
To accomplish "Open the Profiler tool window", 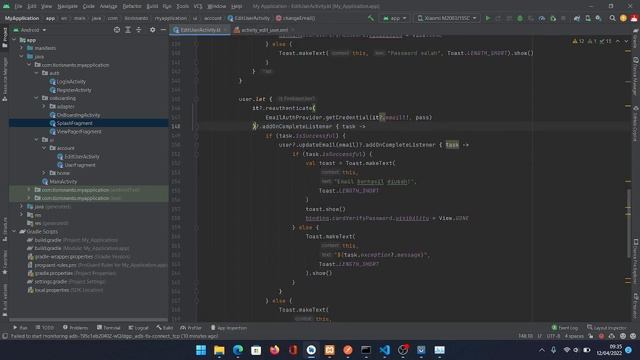I will coord(191,328).
